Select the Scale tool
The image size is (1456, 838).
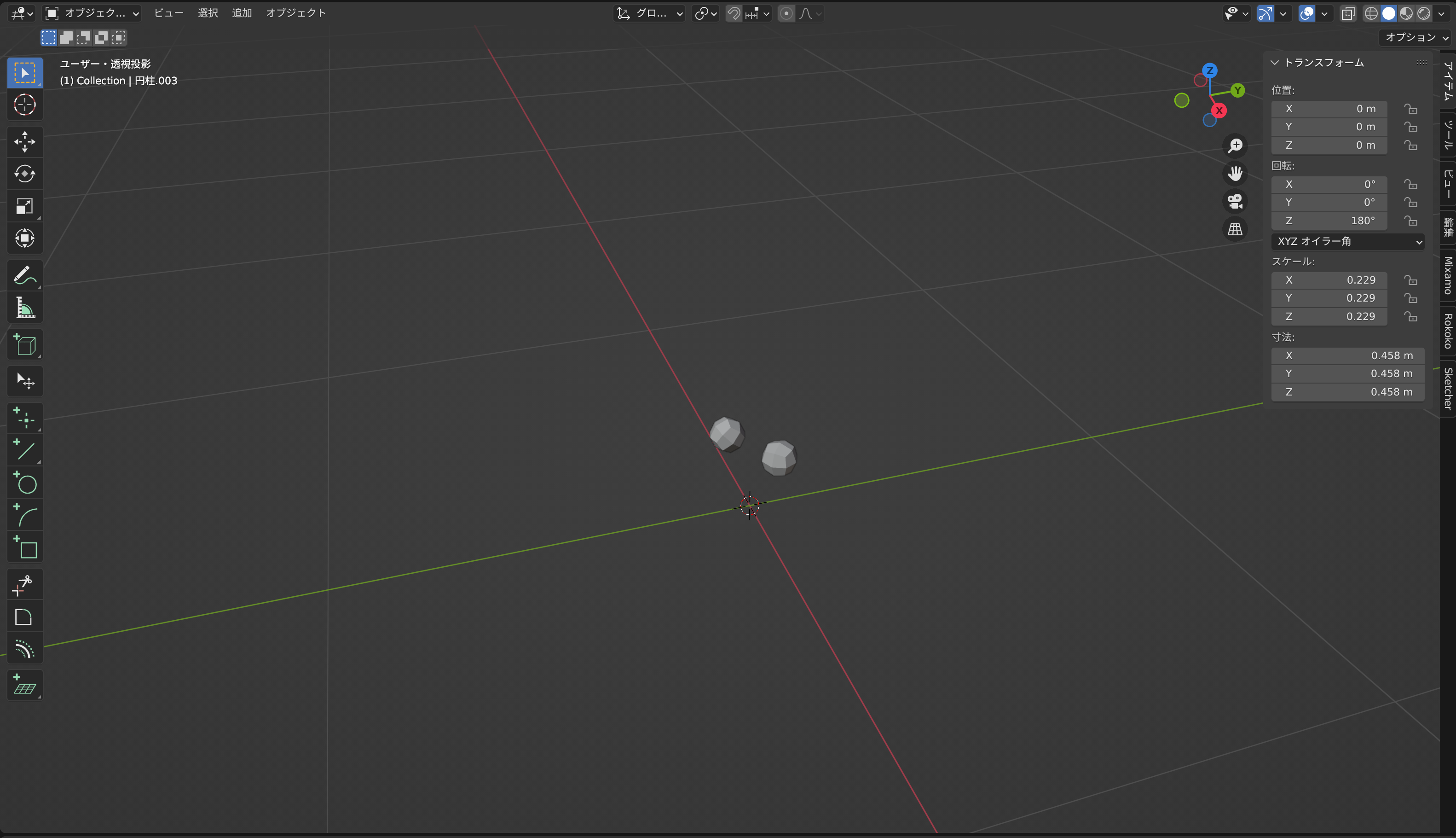tap(25, 206)
